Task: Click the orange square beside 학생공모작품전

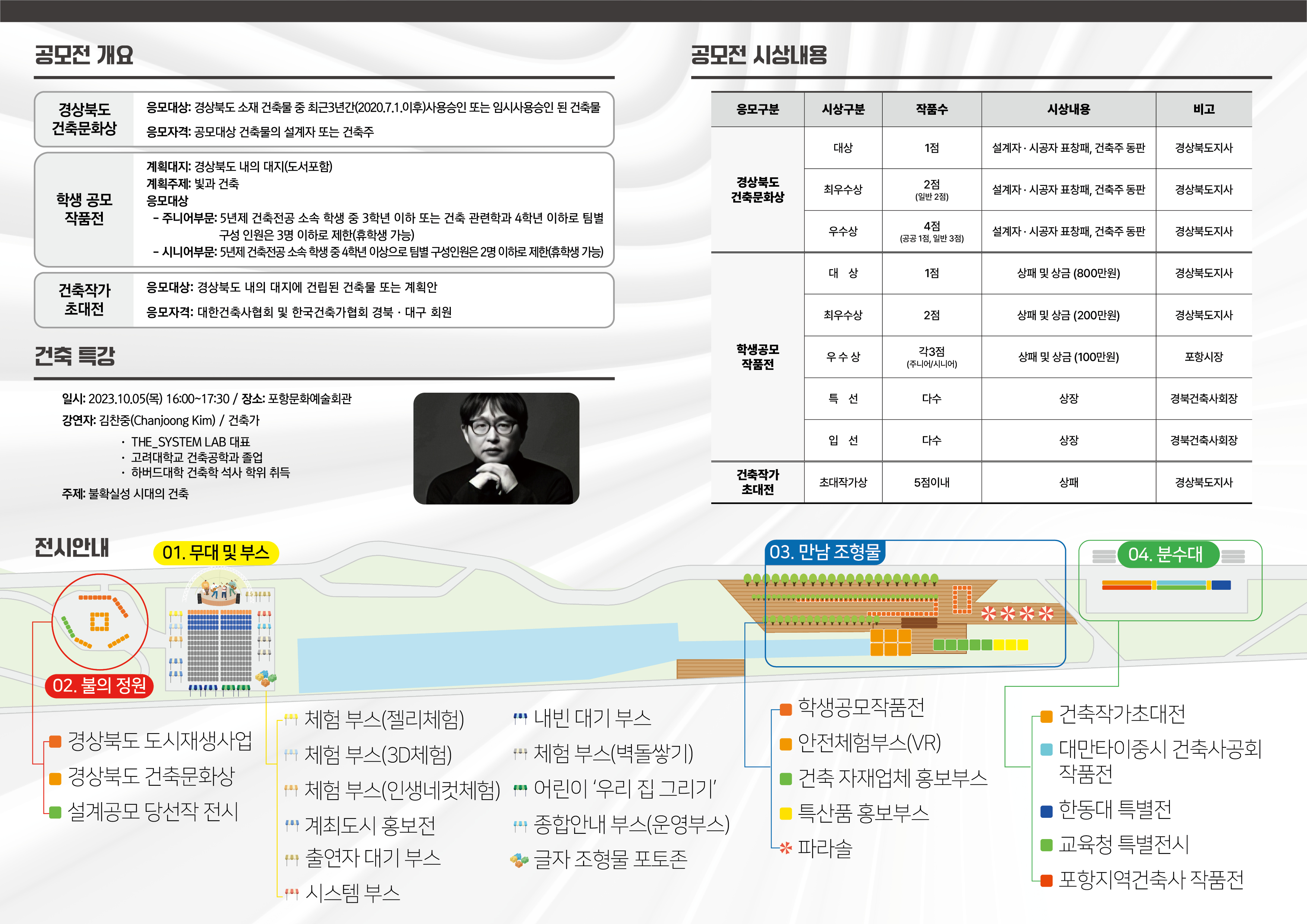Action: 785,709
